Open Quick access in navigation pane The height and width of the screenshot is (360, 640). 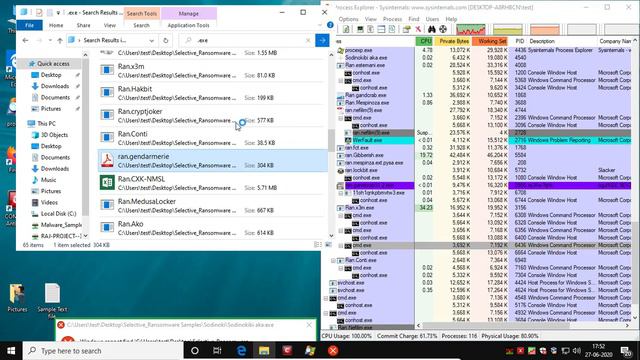(53, 64)
